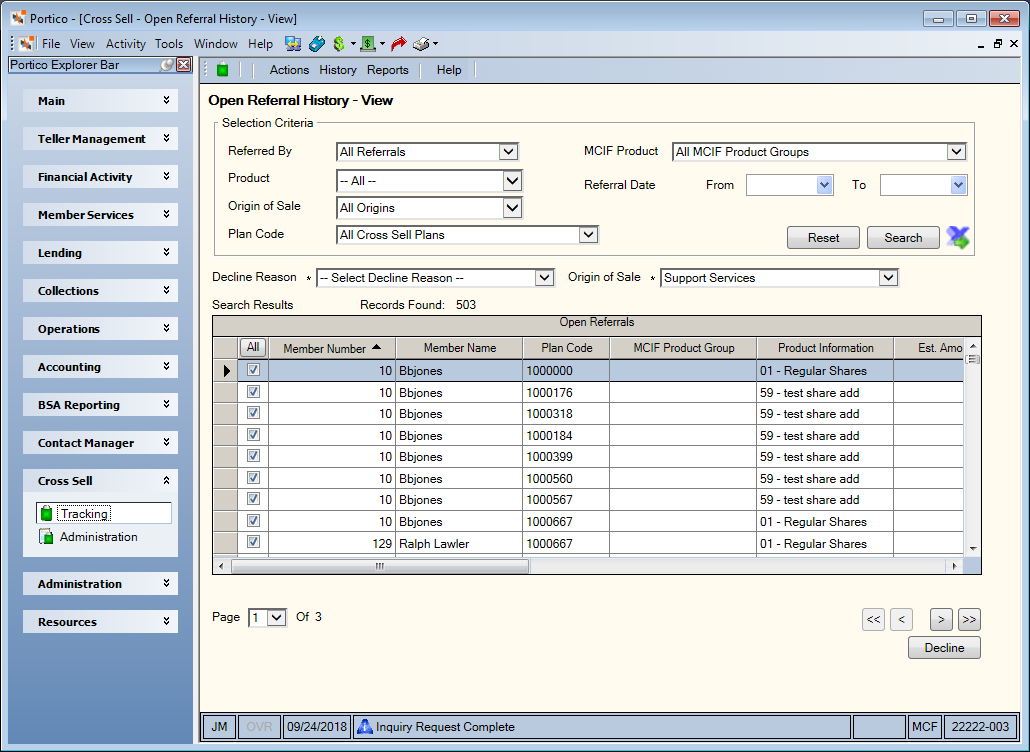Open the All Origins dropdown in Selection Criteria
This screenshot has width=1030, height=752.
click(512, 208)
